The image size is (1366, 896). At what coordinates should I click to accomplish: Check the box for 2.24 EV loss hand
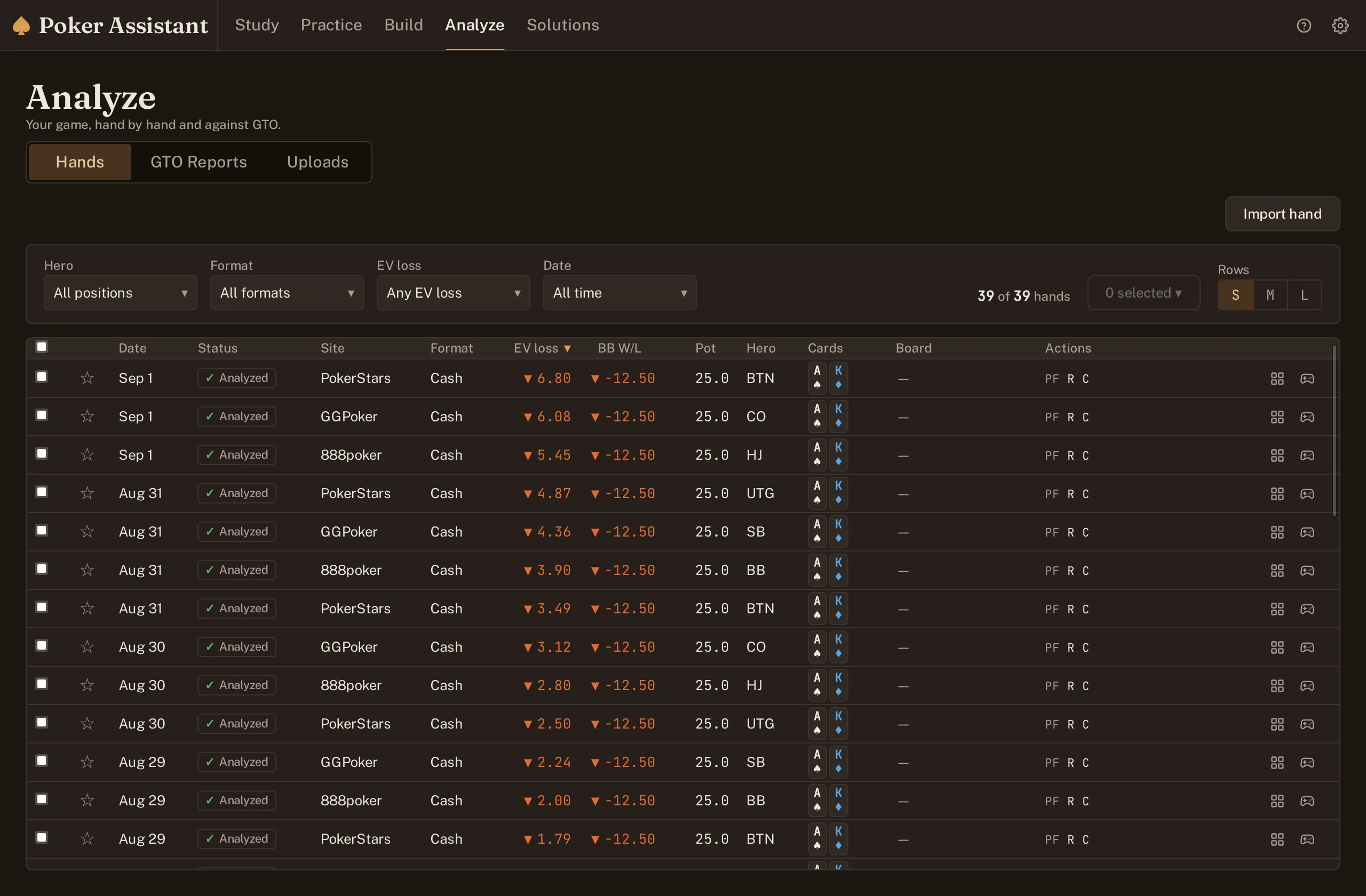tap(41, 761)
